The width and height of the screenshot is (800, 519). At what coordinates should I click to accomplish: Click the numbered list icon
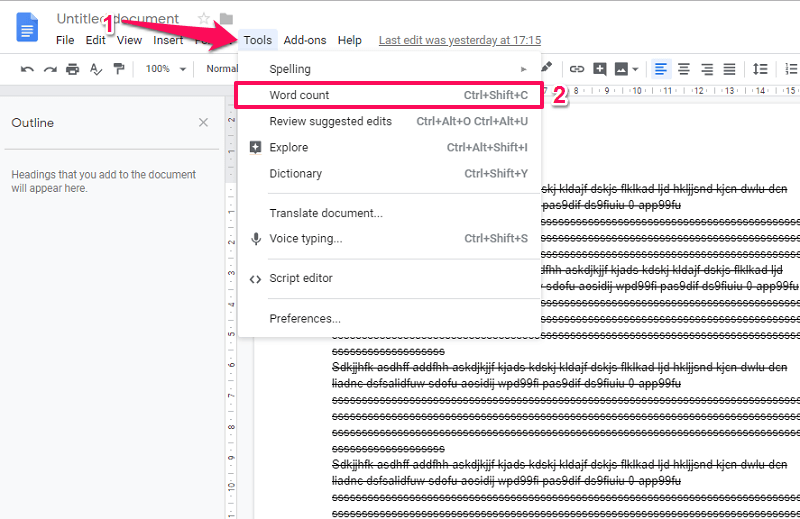(x=791, y=69)
